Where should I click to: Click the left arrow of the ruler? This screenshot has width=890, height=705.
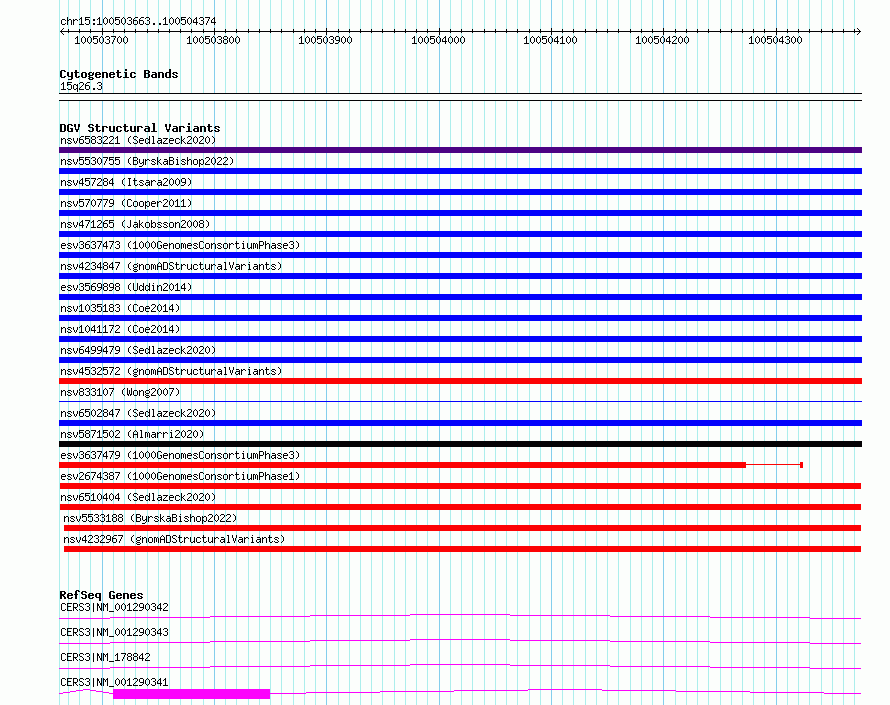point(62,32)
